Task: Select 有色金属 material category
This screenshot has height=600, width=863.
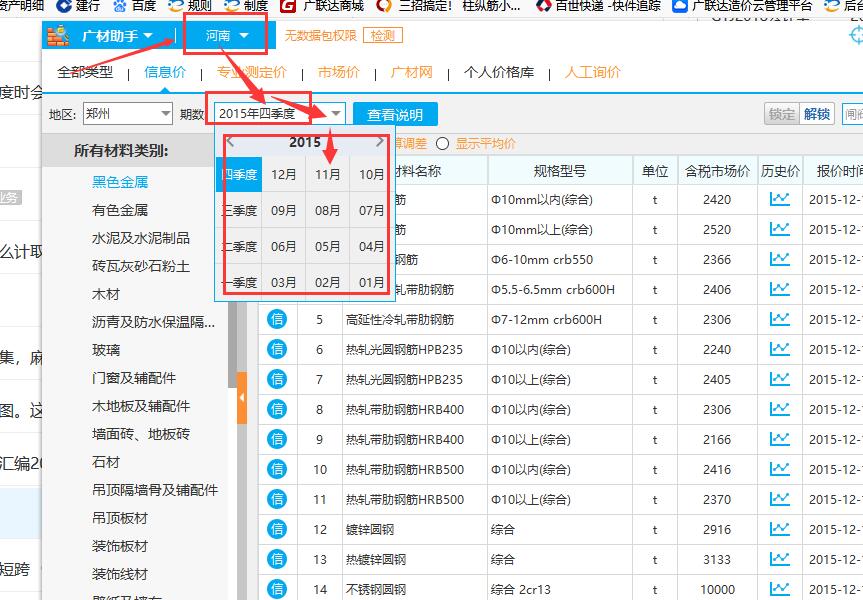Action: pyautogui.click(x=120, y=210)
